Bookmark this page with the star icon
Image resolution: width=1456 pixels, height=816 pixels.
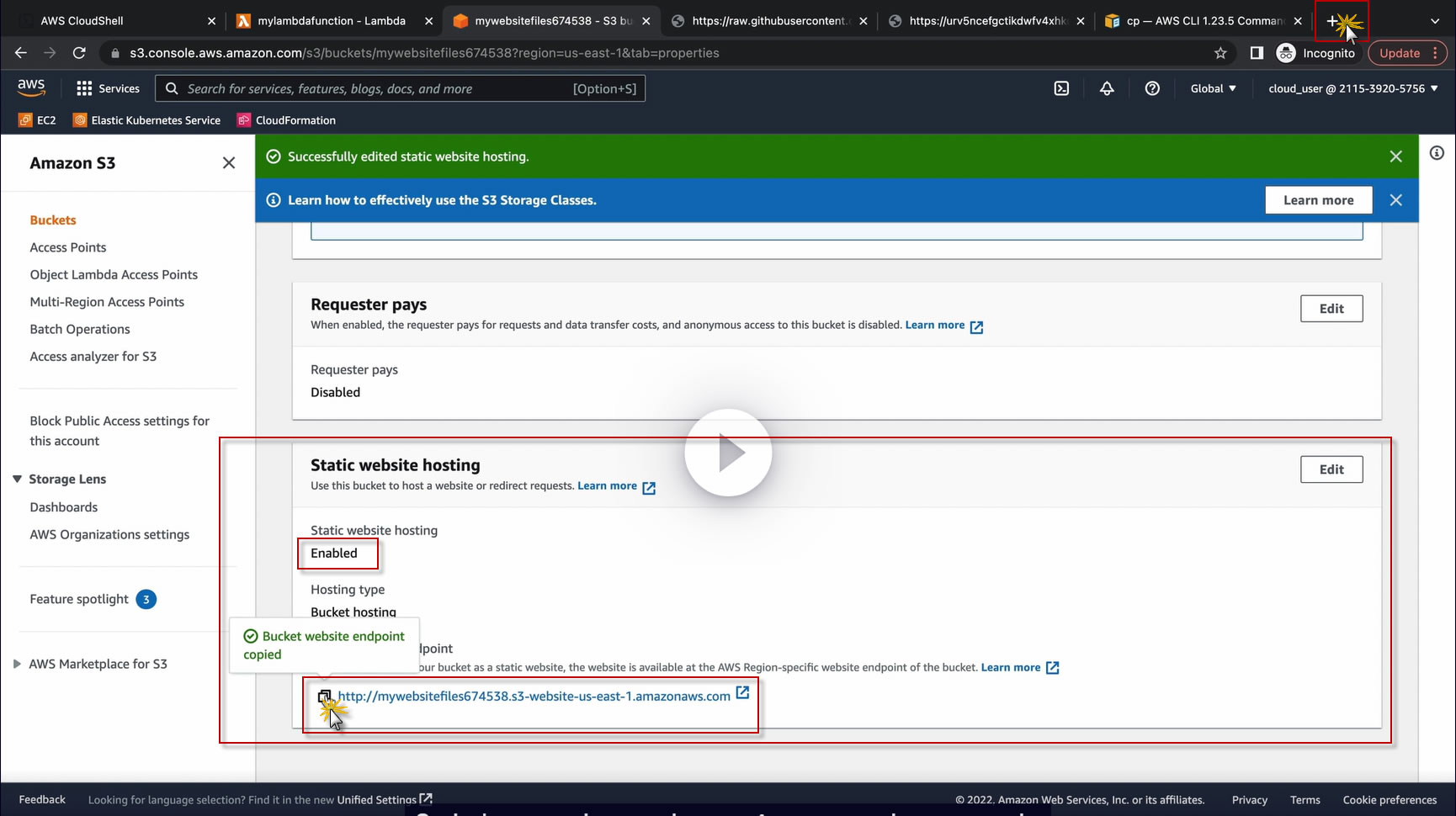pos(1220,53)
